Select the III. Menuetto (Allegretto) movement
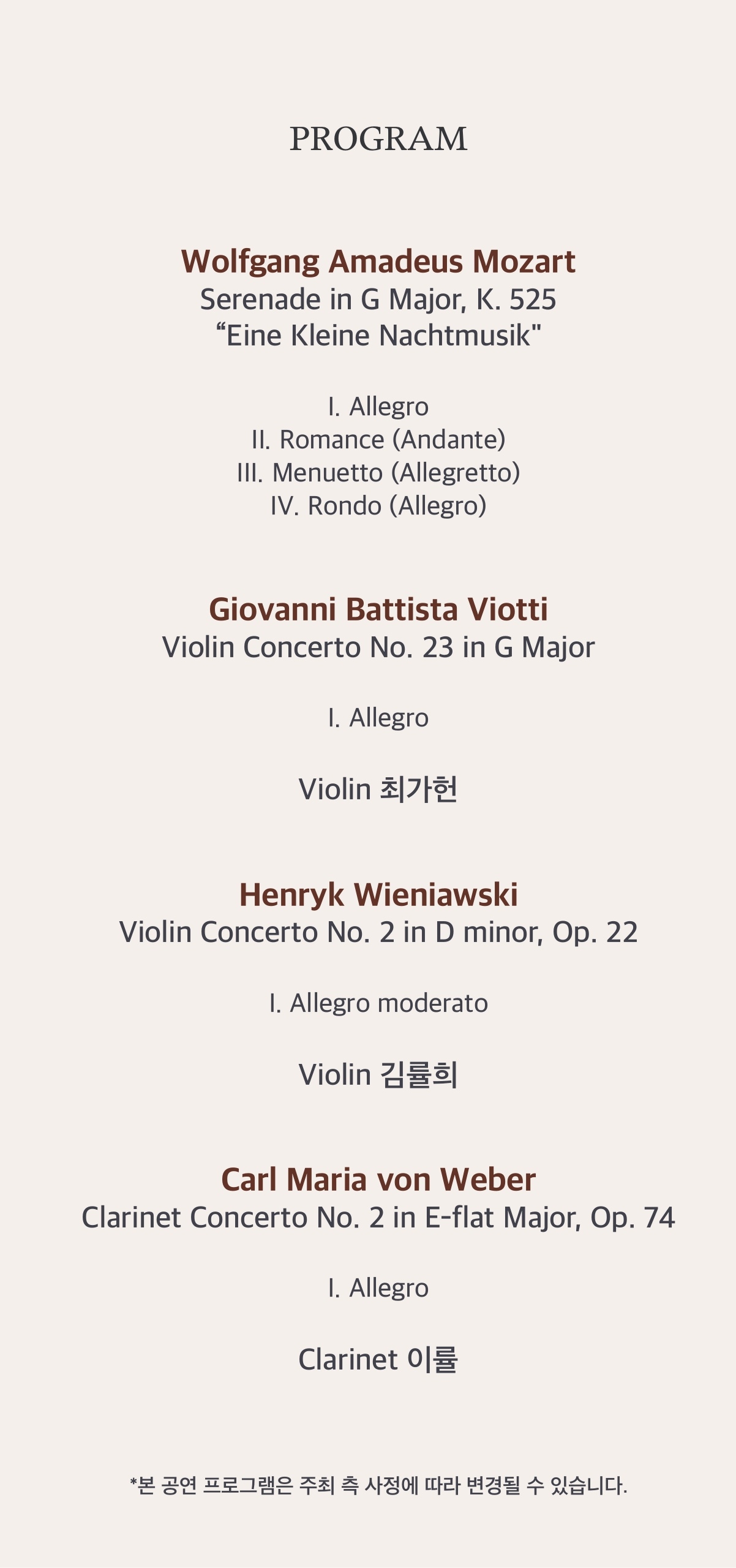 (x=378, y=473)
